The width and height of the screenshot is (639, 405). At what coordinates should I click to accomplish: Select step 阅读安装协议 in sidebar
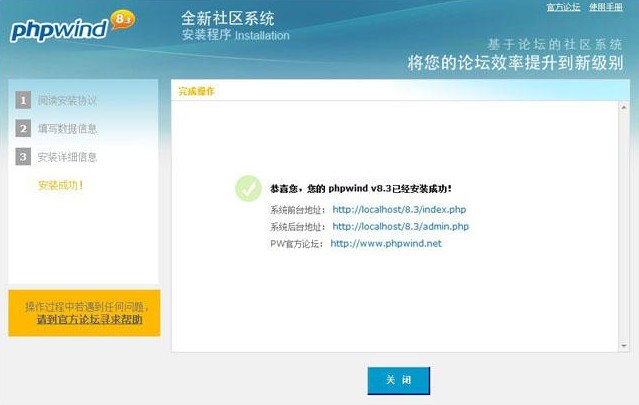click(67, 101)
